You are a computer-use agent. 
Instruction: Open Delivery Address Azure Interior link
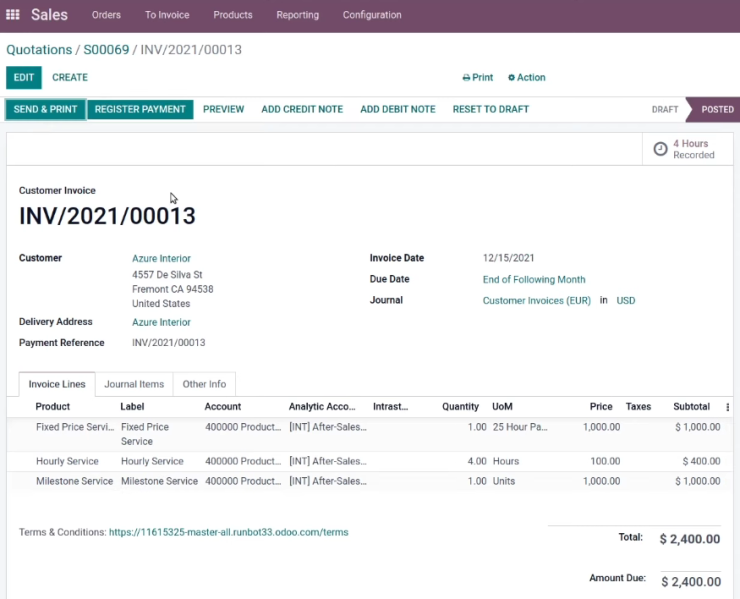161,322
